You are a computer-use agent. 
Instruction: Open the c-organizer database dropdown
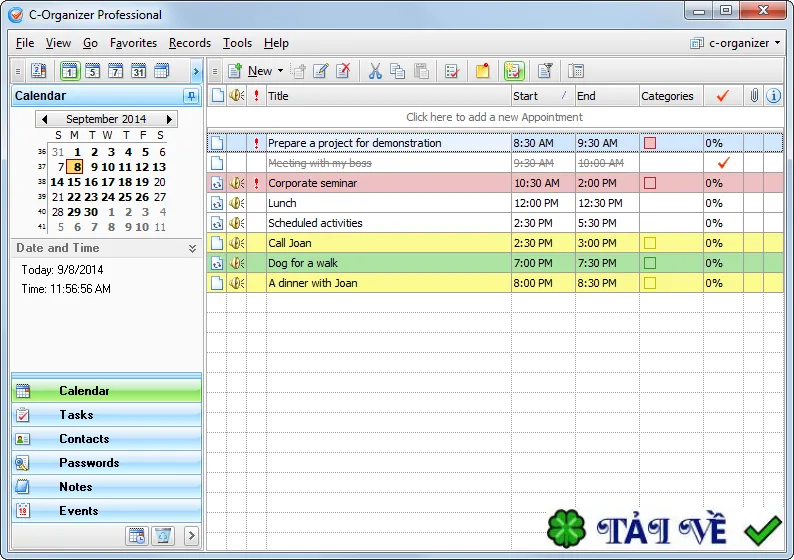click(x=736, y=43)
